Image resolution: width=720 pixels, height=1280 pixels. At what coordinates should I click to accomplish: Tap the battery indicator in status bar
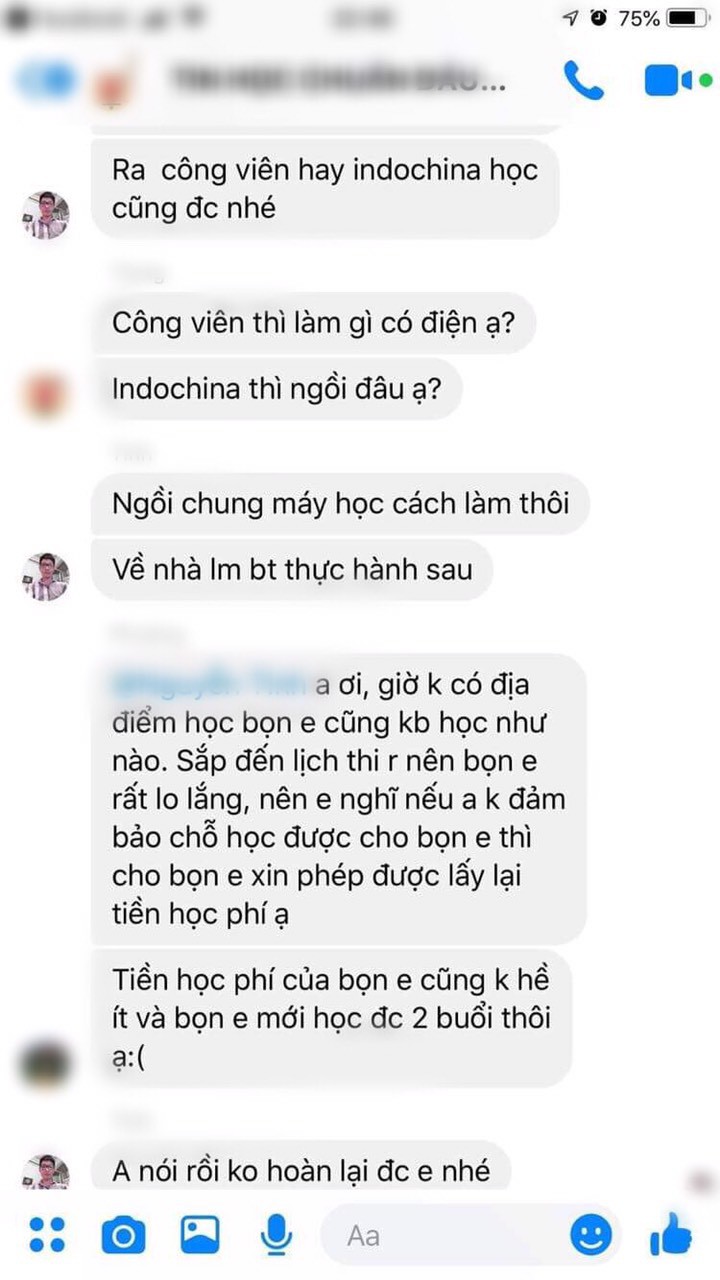click(x=688, y=18)
